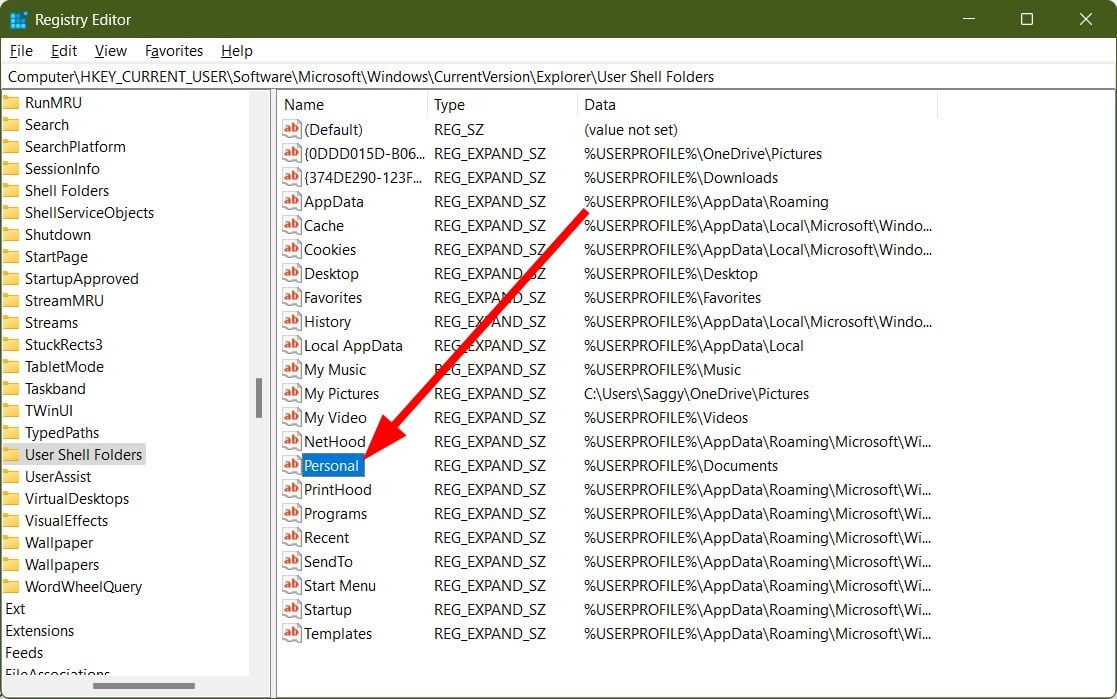Select the User Shell Folders key
Viewport: 1117px width, 699px height.
(x=83, y=455)
